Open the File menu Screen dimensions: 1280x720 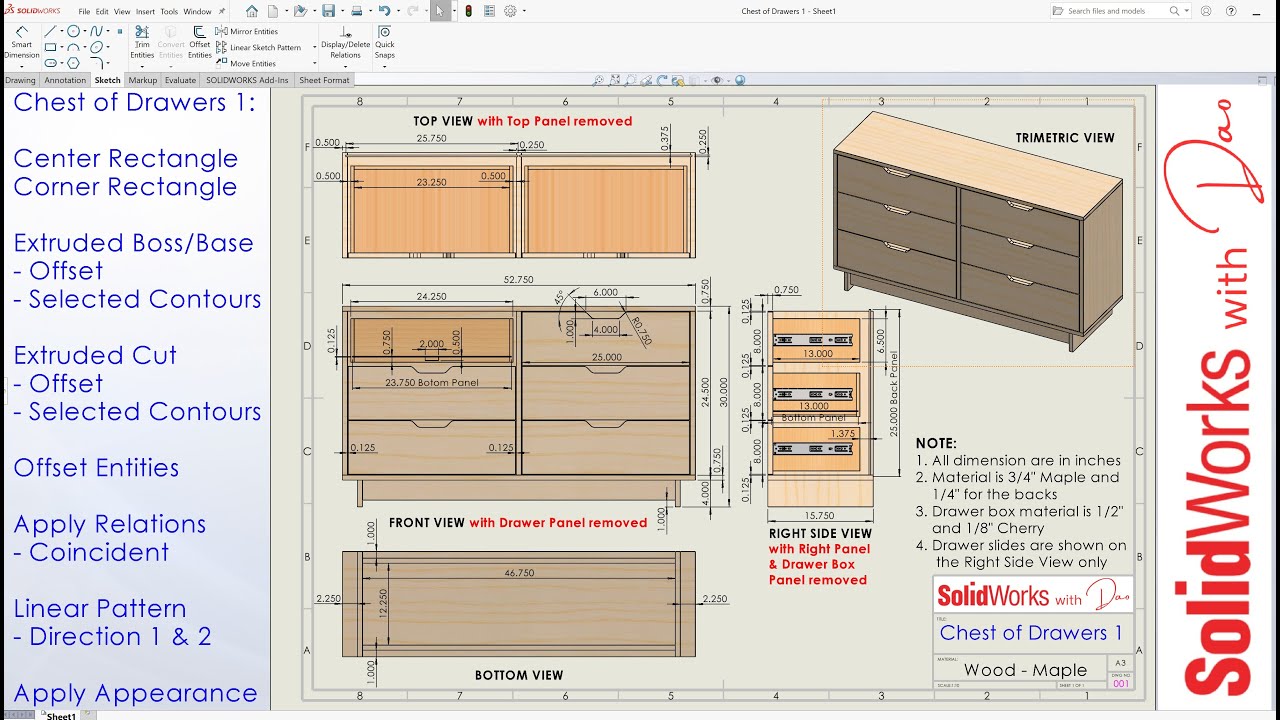click(84, 11)
